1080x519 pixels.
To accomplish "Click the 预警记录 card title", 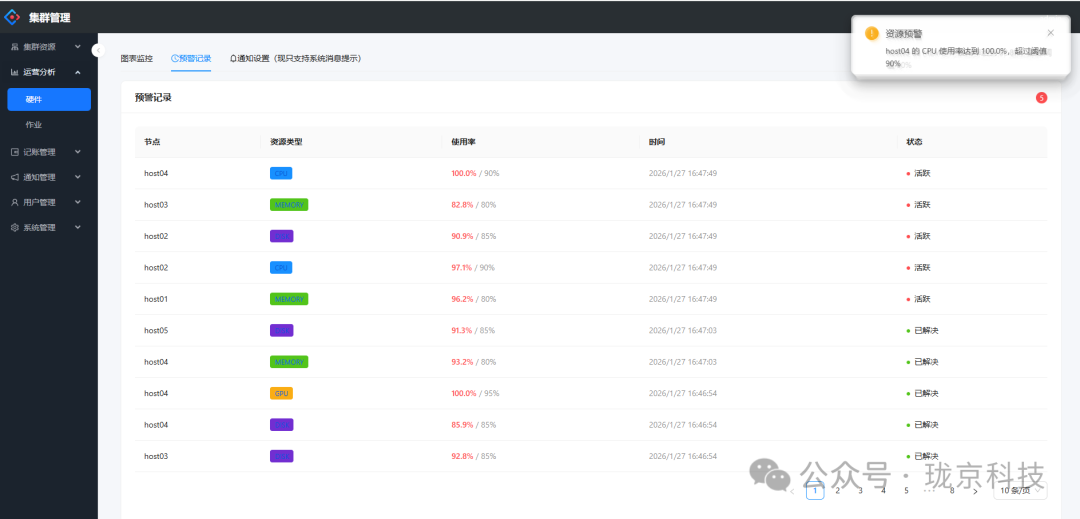I will pyautogui.click(x=153, y=98).
